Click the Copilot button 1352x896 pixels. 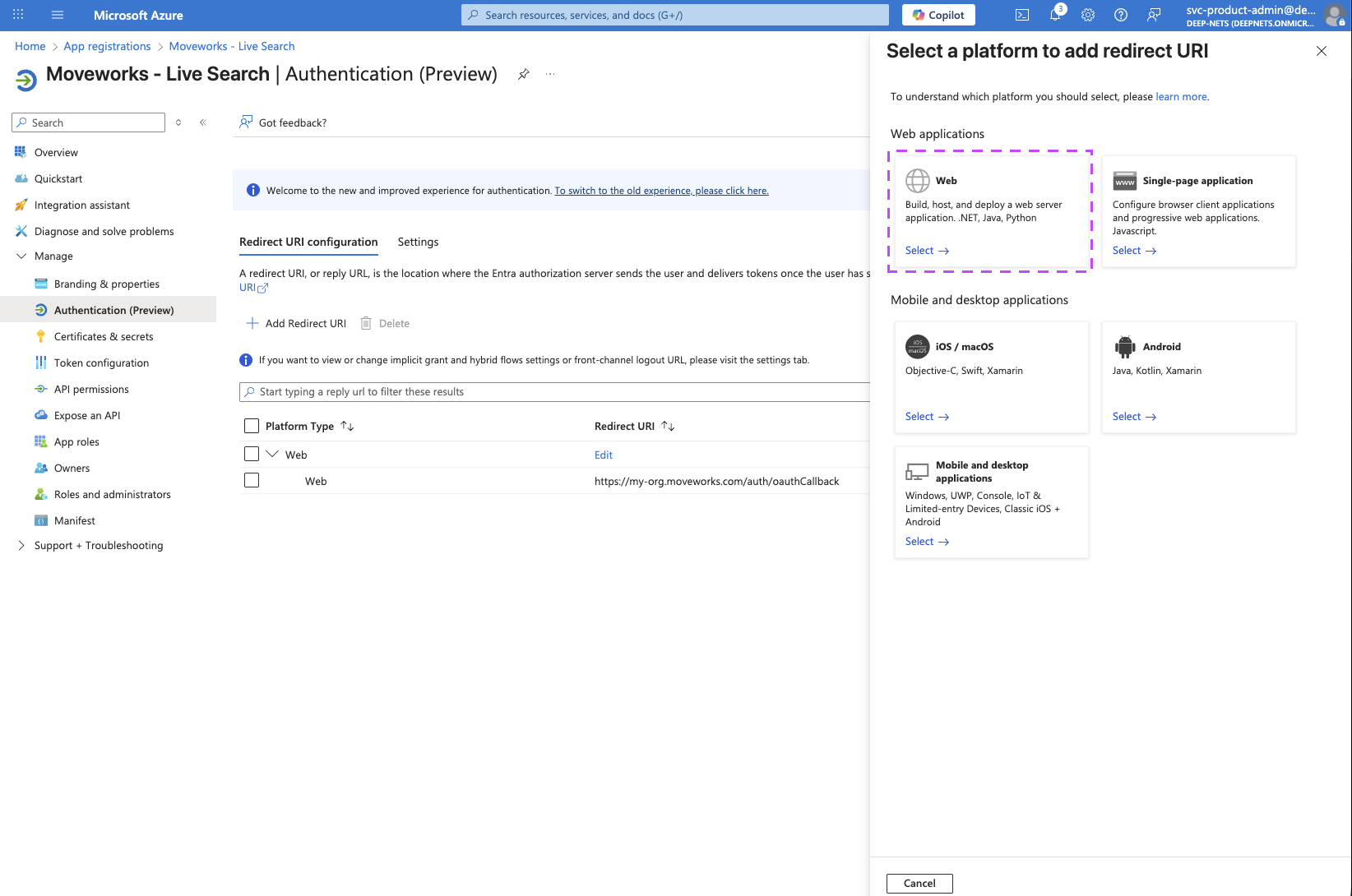click(x=938, y=15)
